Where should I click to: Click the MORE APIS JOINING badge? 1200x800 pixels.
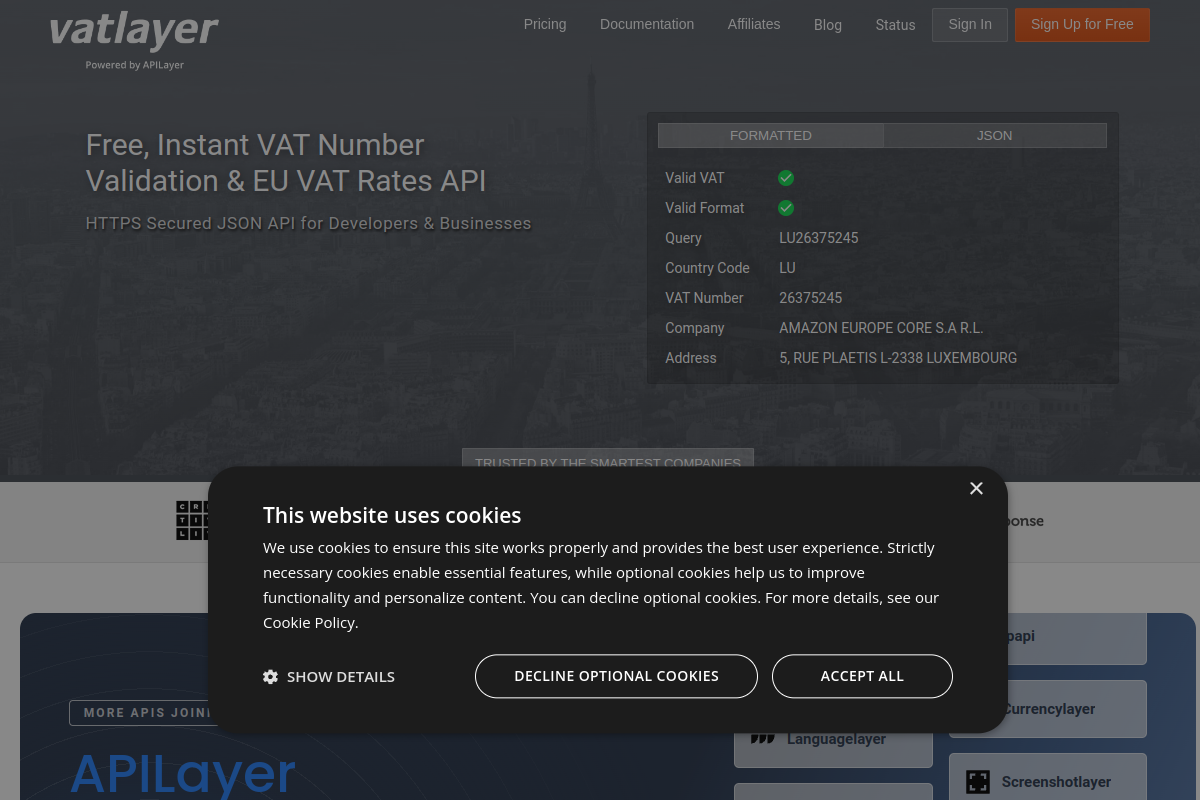click(x=146, y=713)
